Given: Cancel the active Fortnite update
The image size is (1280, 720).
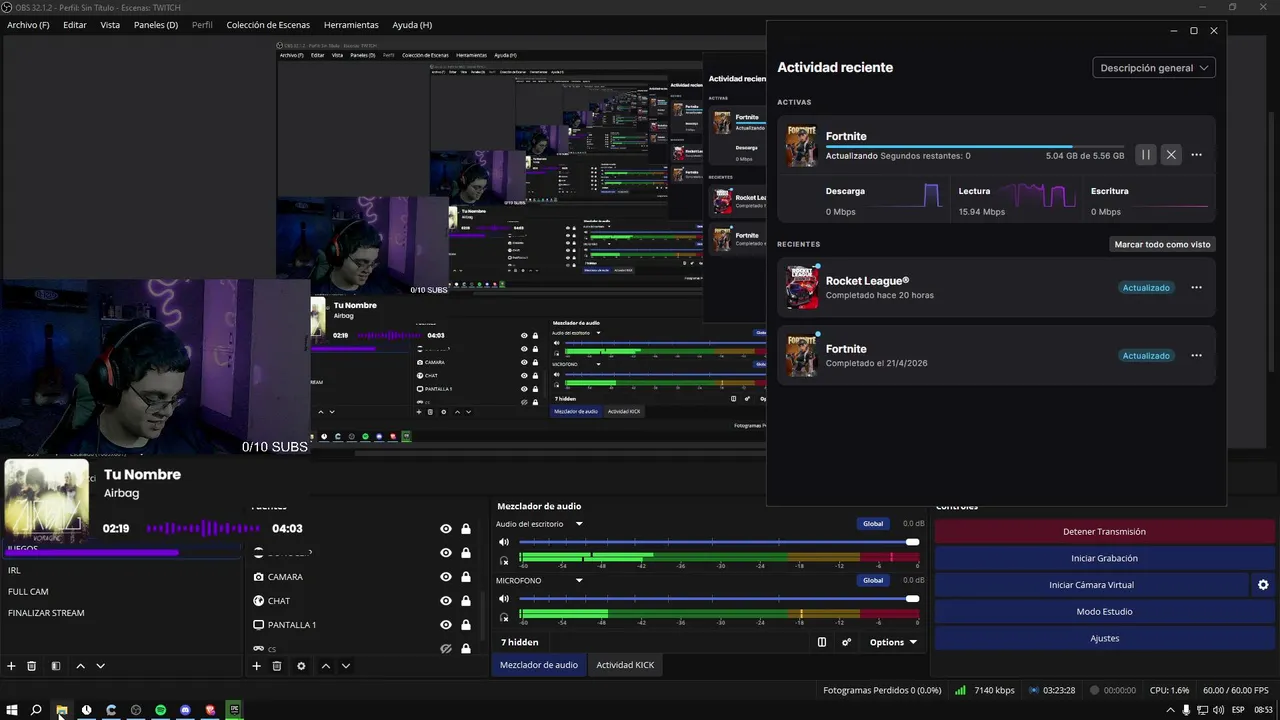Looking at the screenshot, I should coord(1171,155).
